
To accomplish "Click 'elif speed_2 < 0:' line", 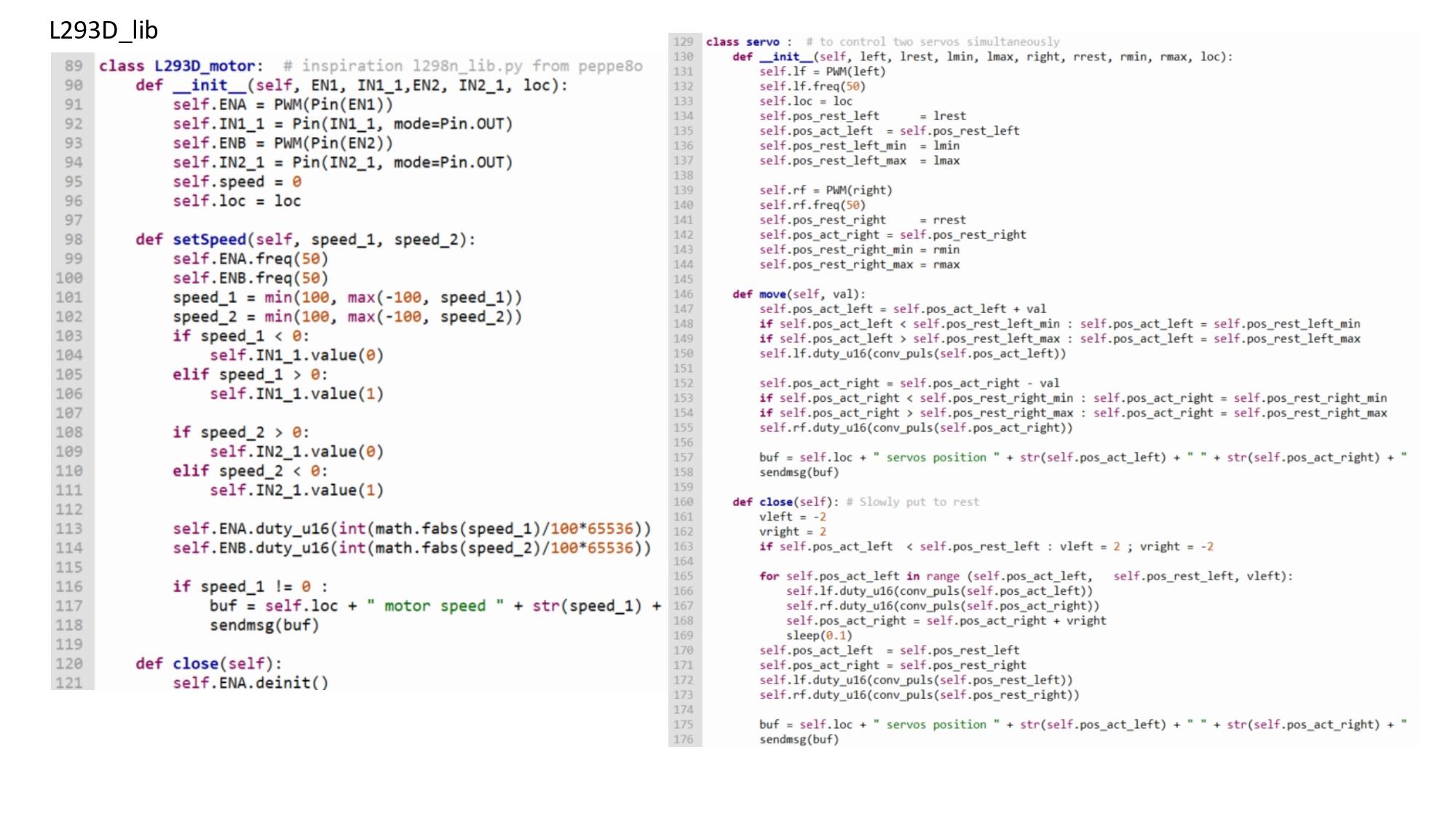I will 250,471.
